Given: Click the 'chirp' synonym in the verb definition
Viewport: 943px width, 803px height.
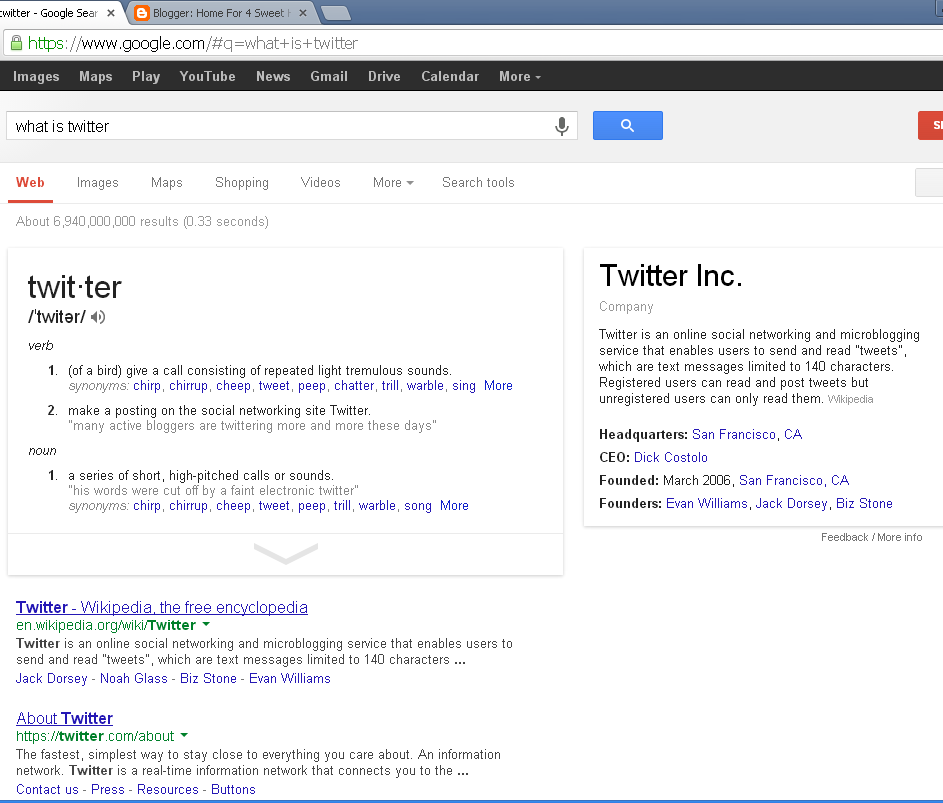Looking at the screenshot, I should [147, 386].
